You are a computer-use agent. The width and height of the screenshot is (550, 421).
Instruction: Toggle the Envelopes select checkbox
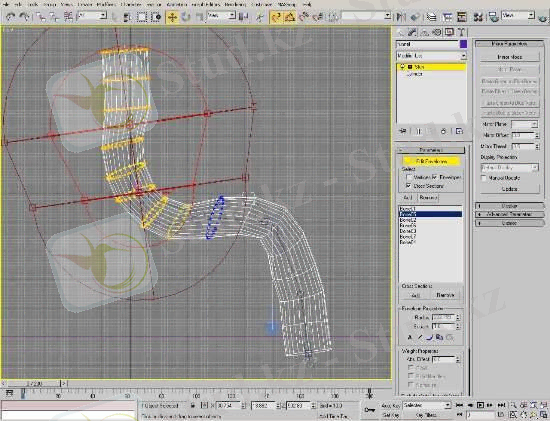click(x=435, y=177)
